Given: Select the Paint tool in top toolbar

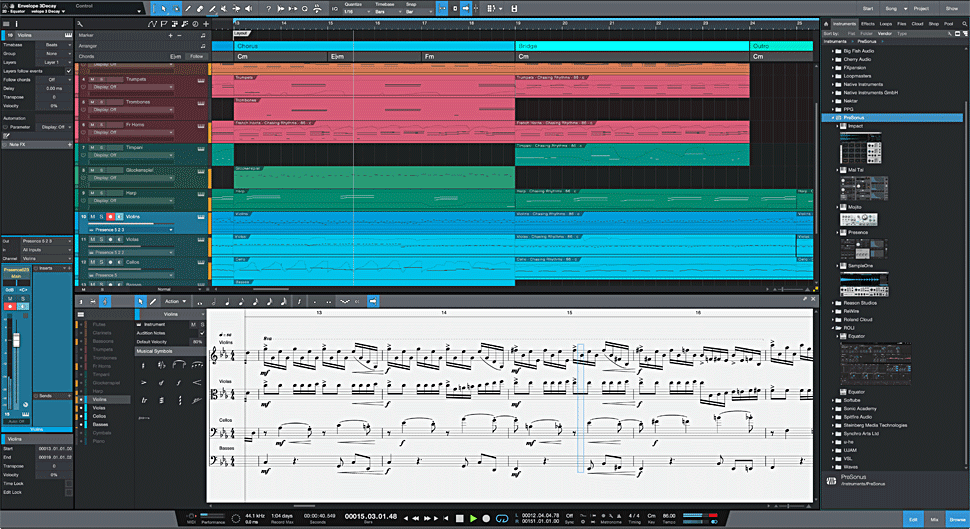Looking at the screenshot, I should (212, 9).
